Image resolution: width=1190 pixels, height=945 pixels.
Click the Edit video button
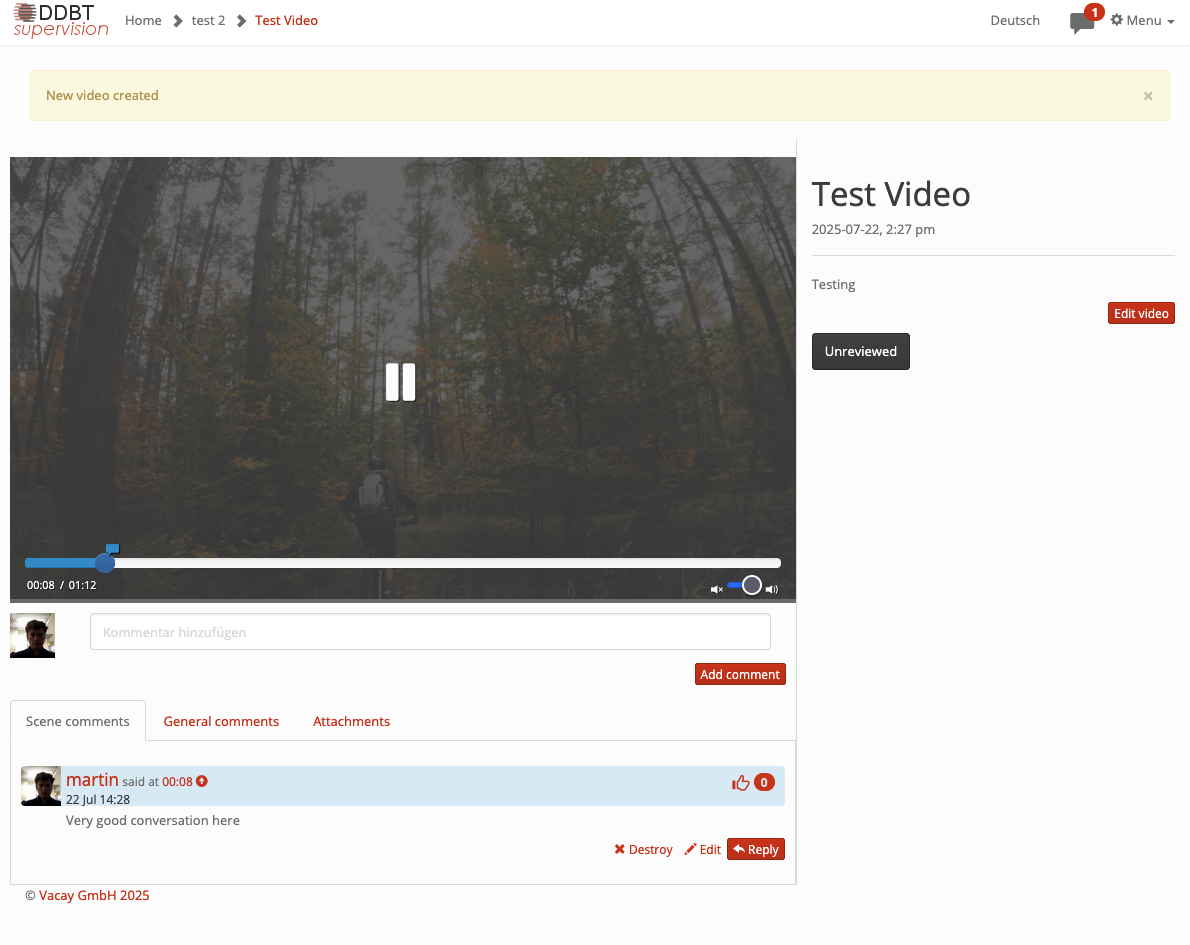click(1141, 313)
